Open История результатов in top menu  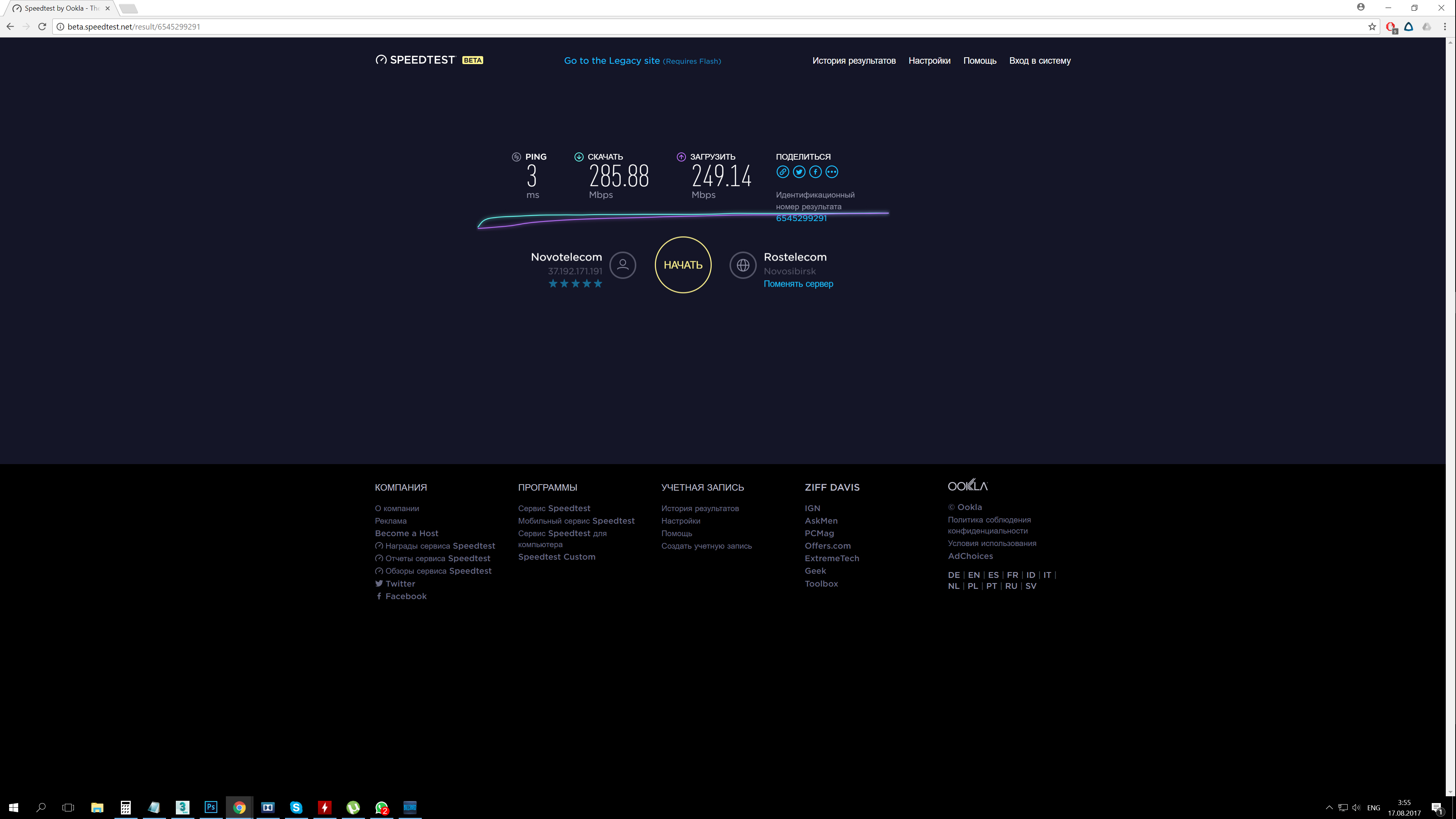pos(853,61)
